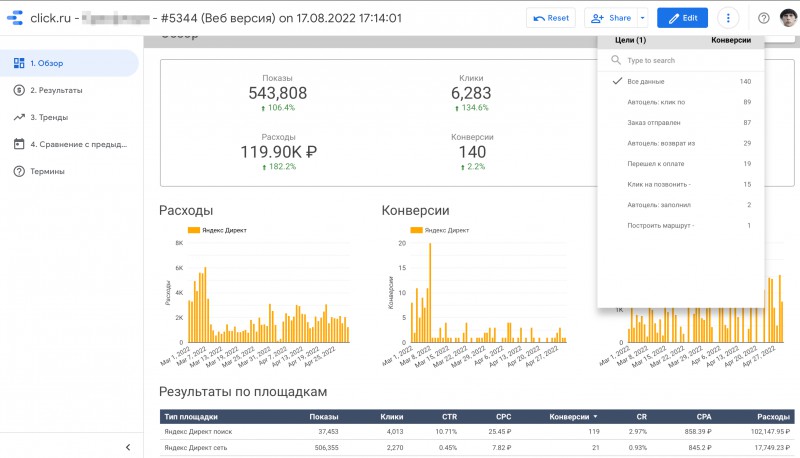800x458 pixels.
Task: Collapse the left navigation panel chevron
Action: coord(128,447)
